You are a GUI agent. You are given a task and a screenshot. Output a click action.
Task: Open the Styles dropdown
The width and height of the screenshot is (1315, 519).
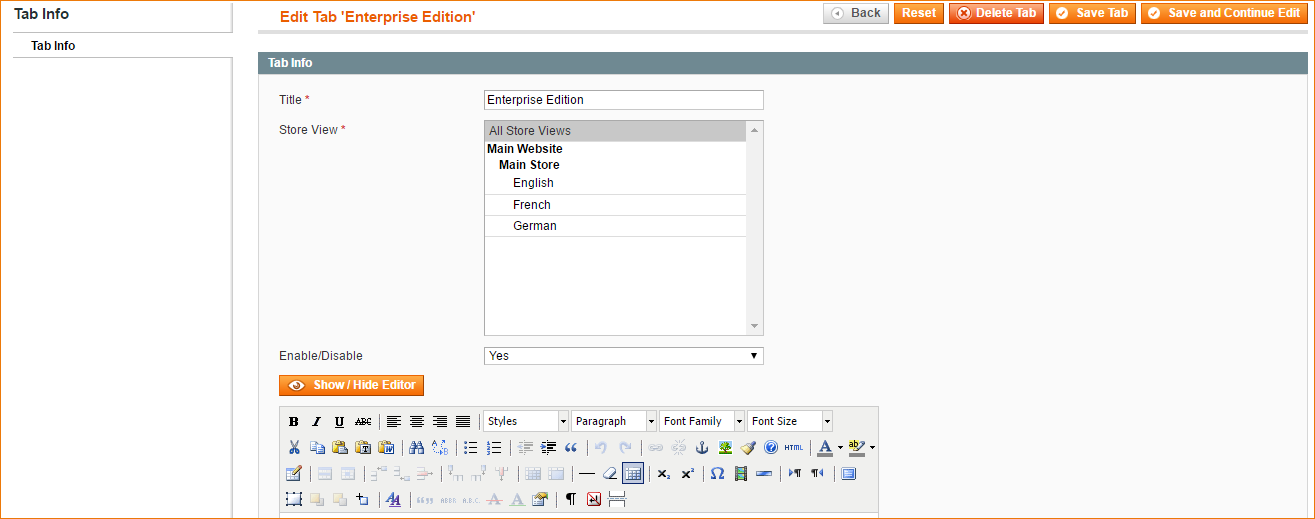[526, 422]
